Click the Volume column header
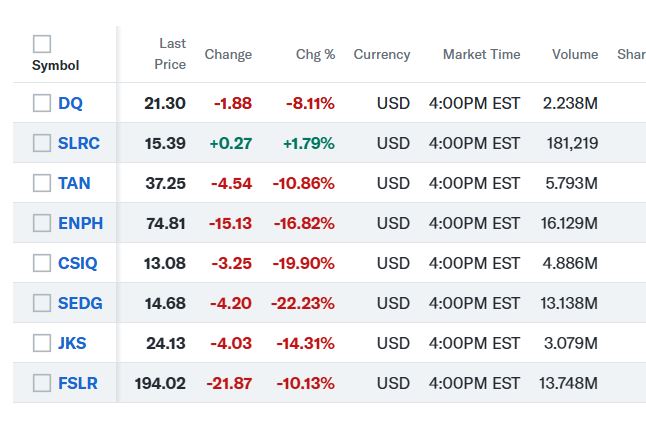Screen dimensions: 646x434 coord(575,54)
